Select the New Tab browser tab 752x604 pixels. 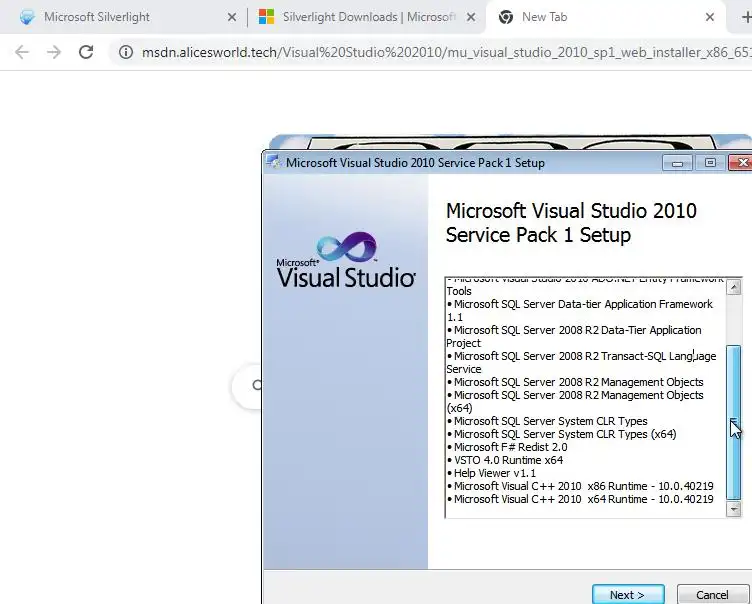[605, 17]
